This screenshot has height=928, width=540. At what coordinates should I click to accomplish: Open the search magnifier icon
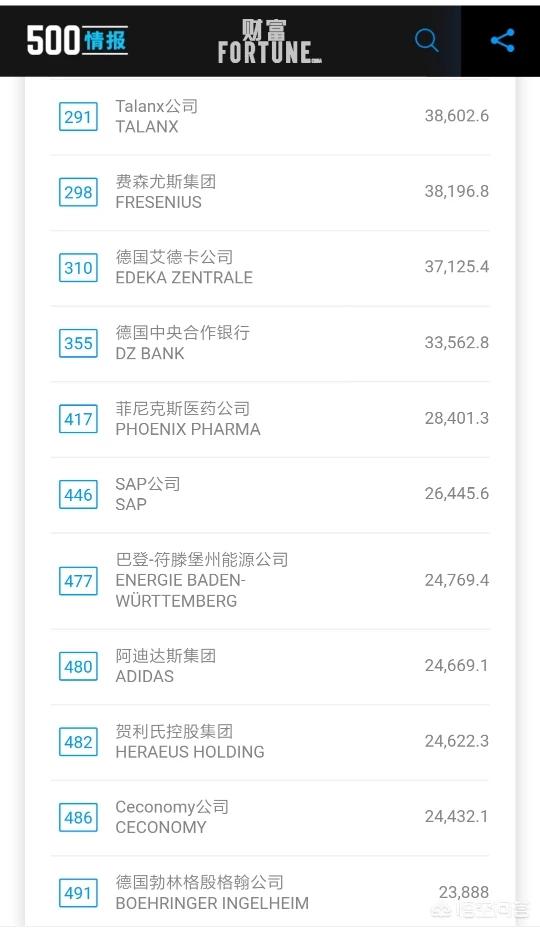pyautogui.click(x=426, y=41)
